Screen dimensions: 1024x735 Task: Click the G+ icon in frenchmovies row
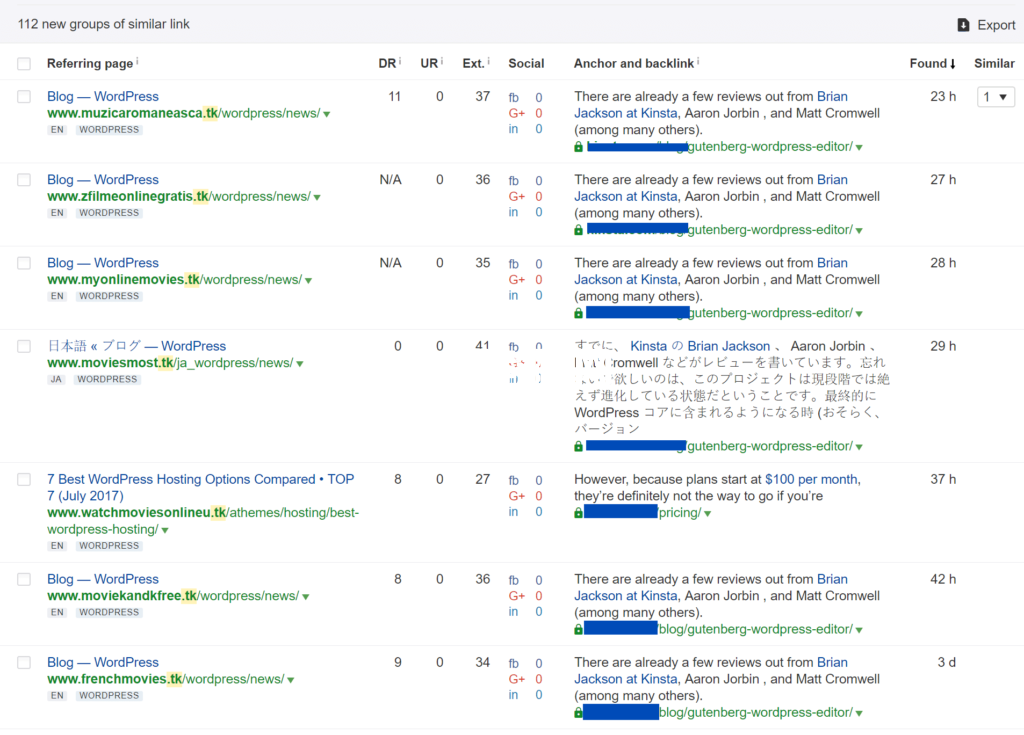(x=517, y=679)
